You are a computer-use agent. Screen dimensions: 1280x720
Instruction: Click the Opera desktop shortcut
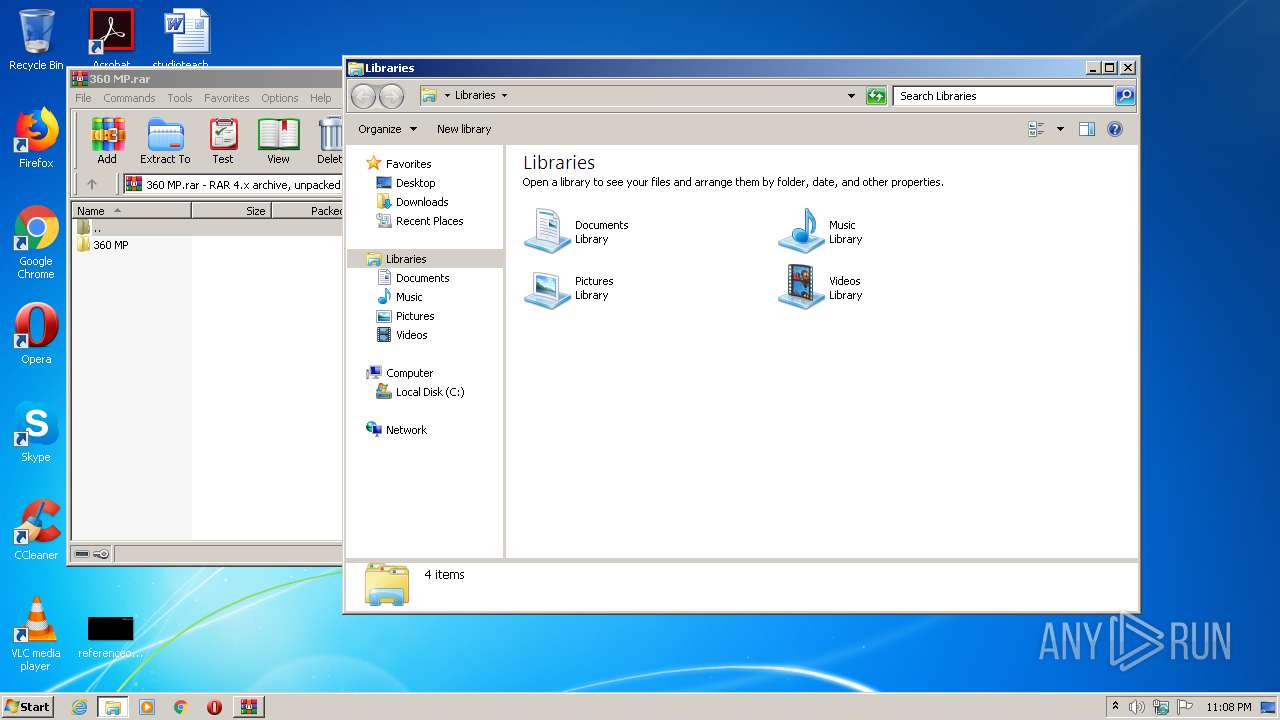click(36, 334)
